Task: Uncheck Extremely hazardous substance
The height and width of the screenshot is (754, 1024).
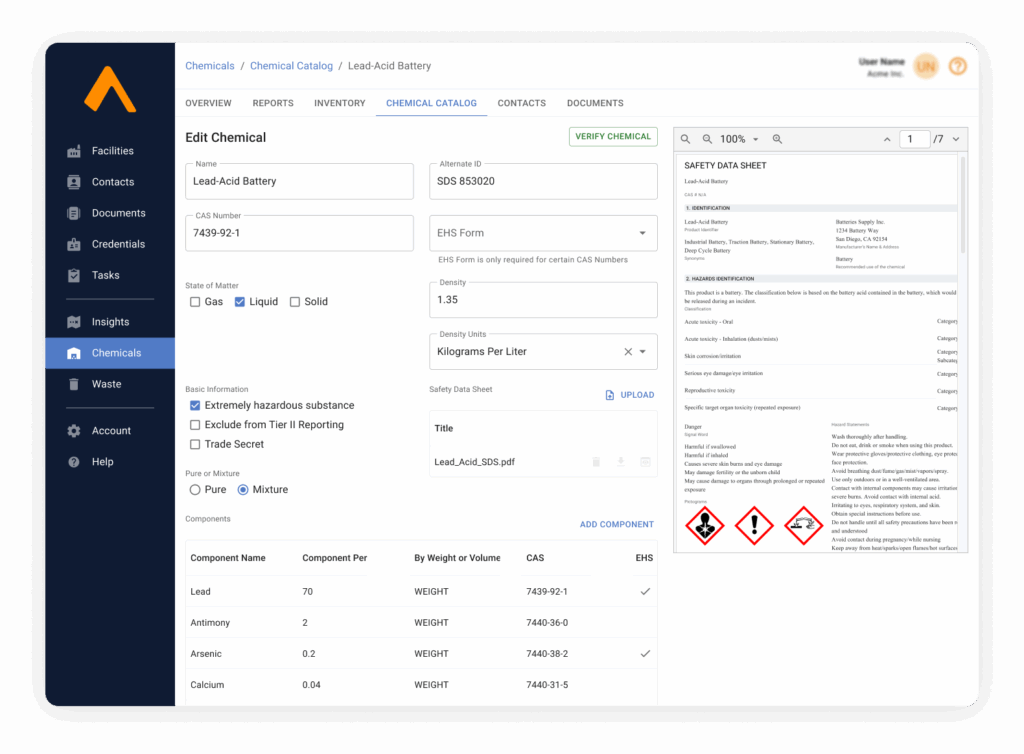Action: pyautogui.click(x=195, y=406)
